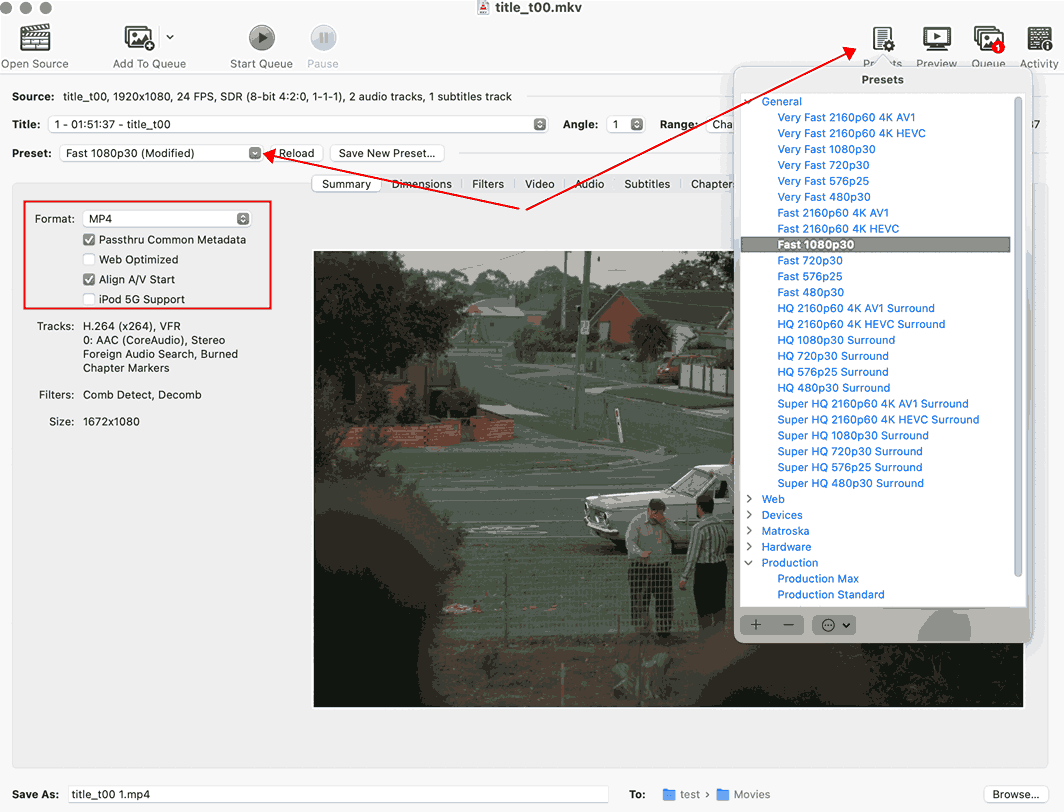Click the Open Source clapperboard icon
This screenshot has width=1064, height=812.
35,38
